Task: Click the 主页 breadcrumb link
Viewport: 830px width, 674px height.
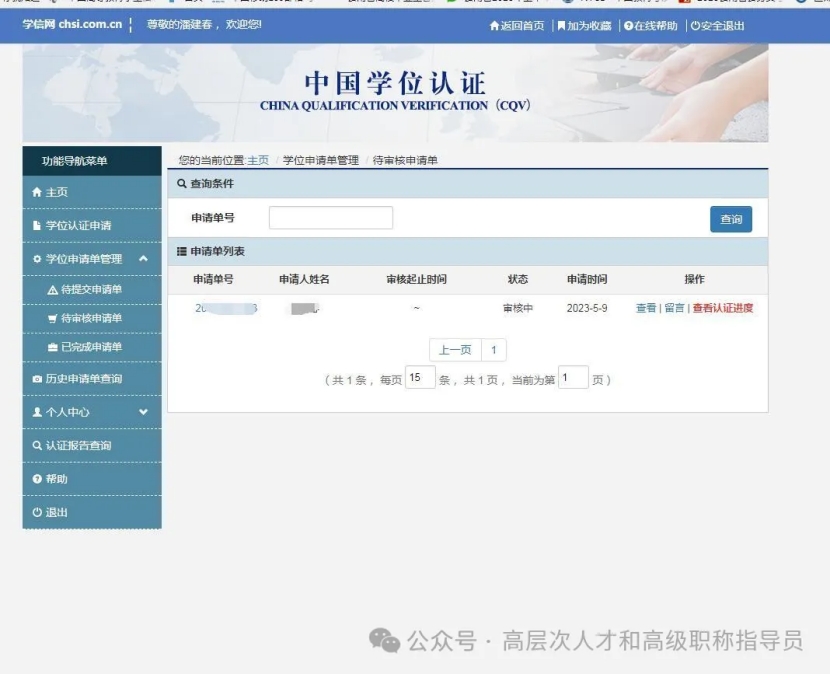Action: click(x=258, y=160)
